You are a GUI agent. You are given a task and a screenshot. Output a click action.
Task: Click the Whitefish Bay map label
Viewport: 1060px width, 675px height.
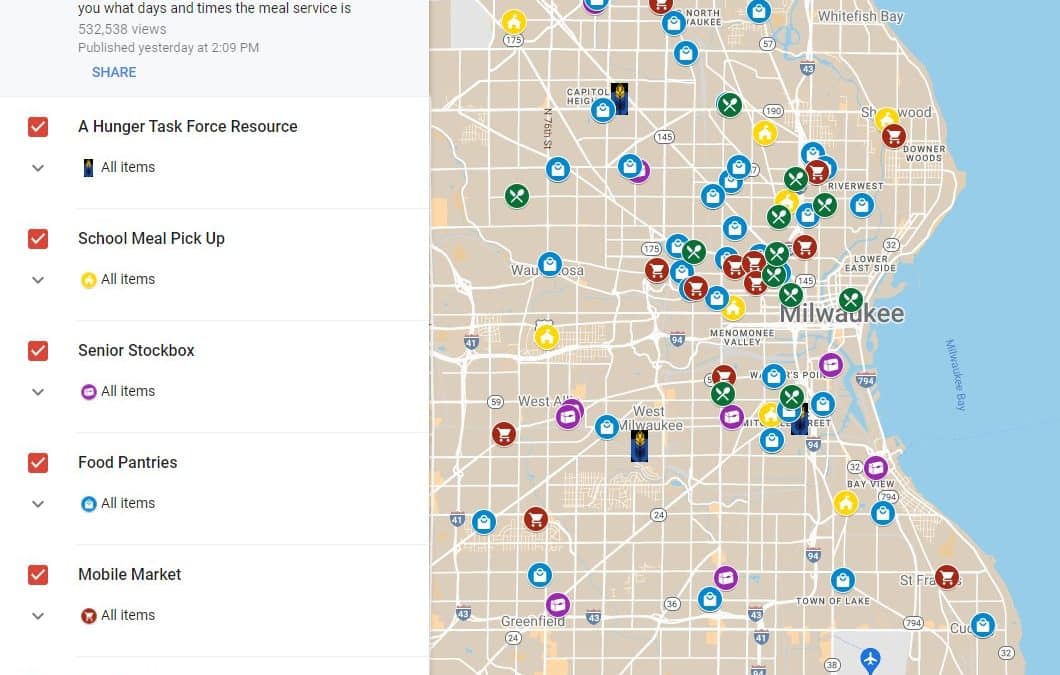(x=861, y=16)
